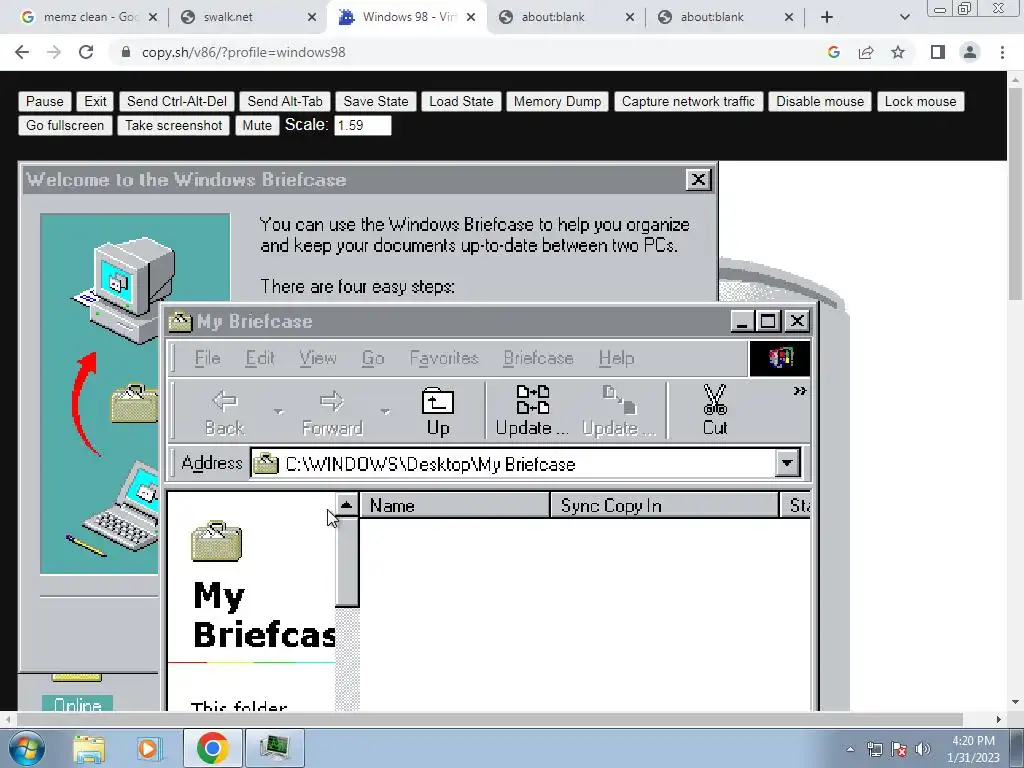Close the Welcome to Windows Briefcase dialog
Image resolution: width=1024 pixels, height=768 pixels.
click(698, 180)
